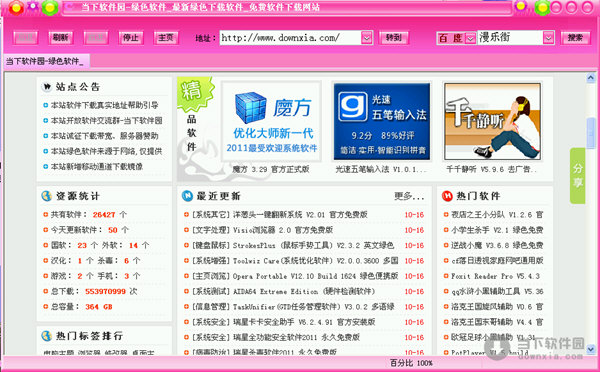This screenshot has width=600, height=372.
Task: Open 洛克王国东哥辅助 V4.4 link
Action: click(497, 322)
